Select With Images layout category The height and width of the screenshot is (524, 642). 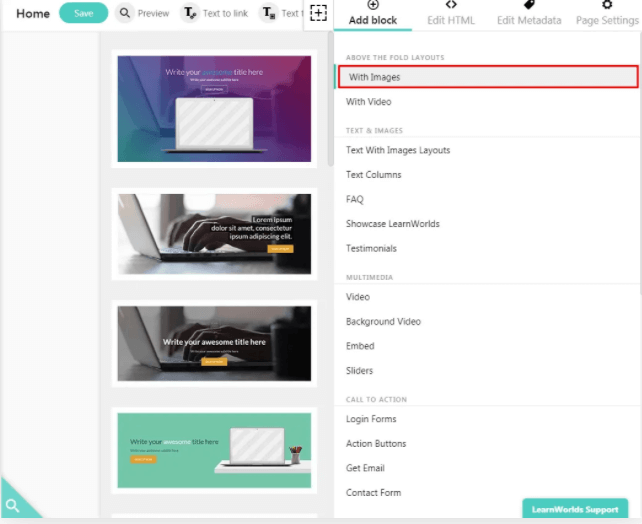pos(488,77)
